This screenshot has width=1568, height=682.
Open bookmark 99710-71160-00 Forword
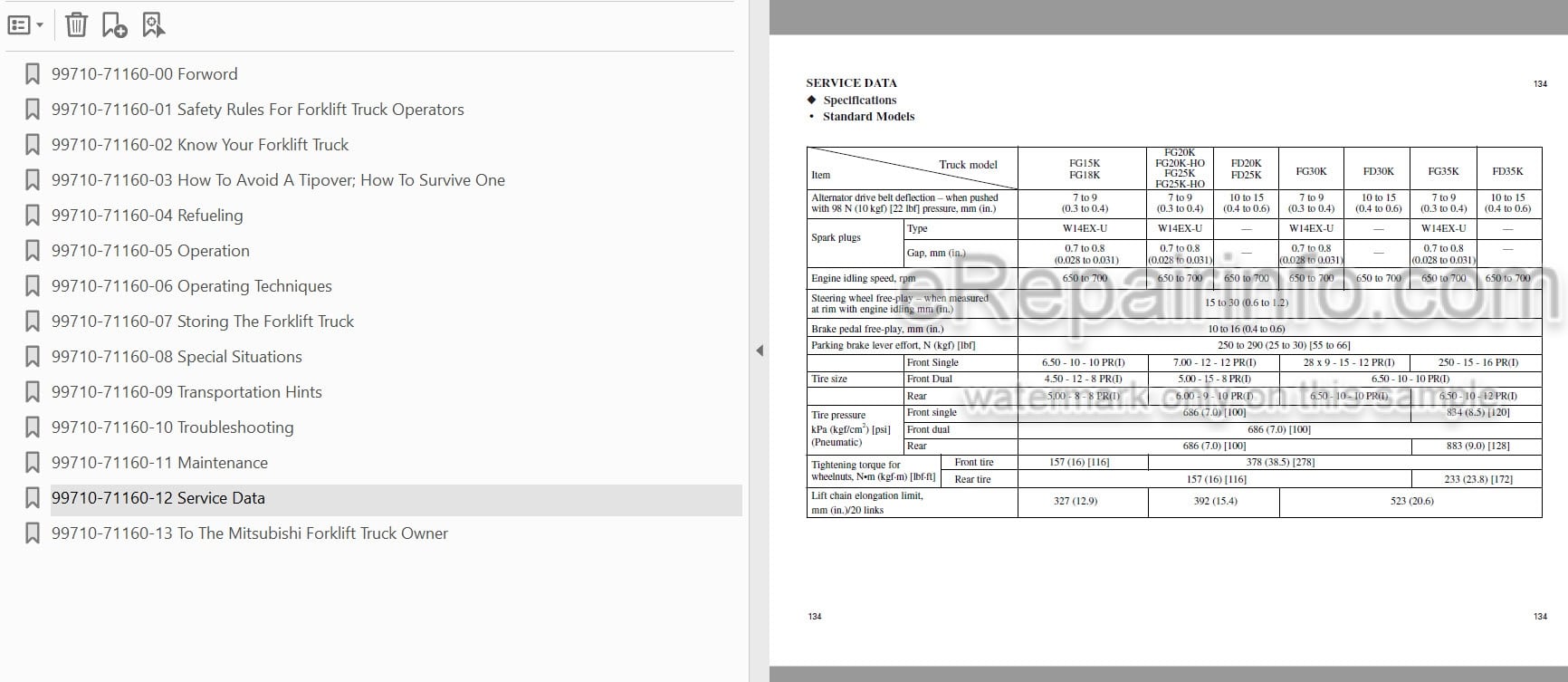tap(145, 74)
